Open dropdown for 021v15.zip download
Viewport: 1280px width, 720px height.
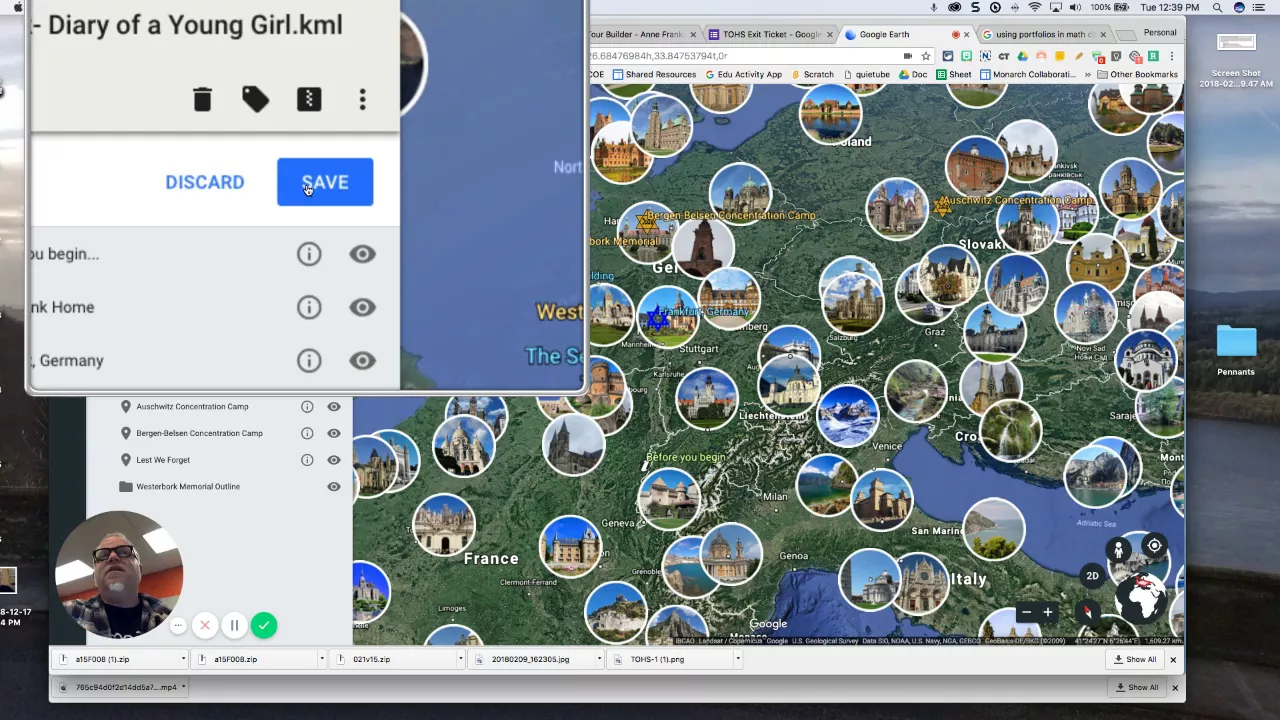pos(460,659)
